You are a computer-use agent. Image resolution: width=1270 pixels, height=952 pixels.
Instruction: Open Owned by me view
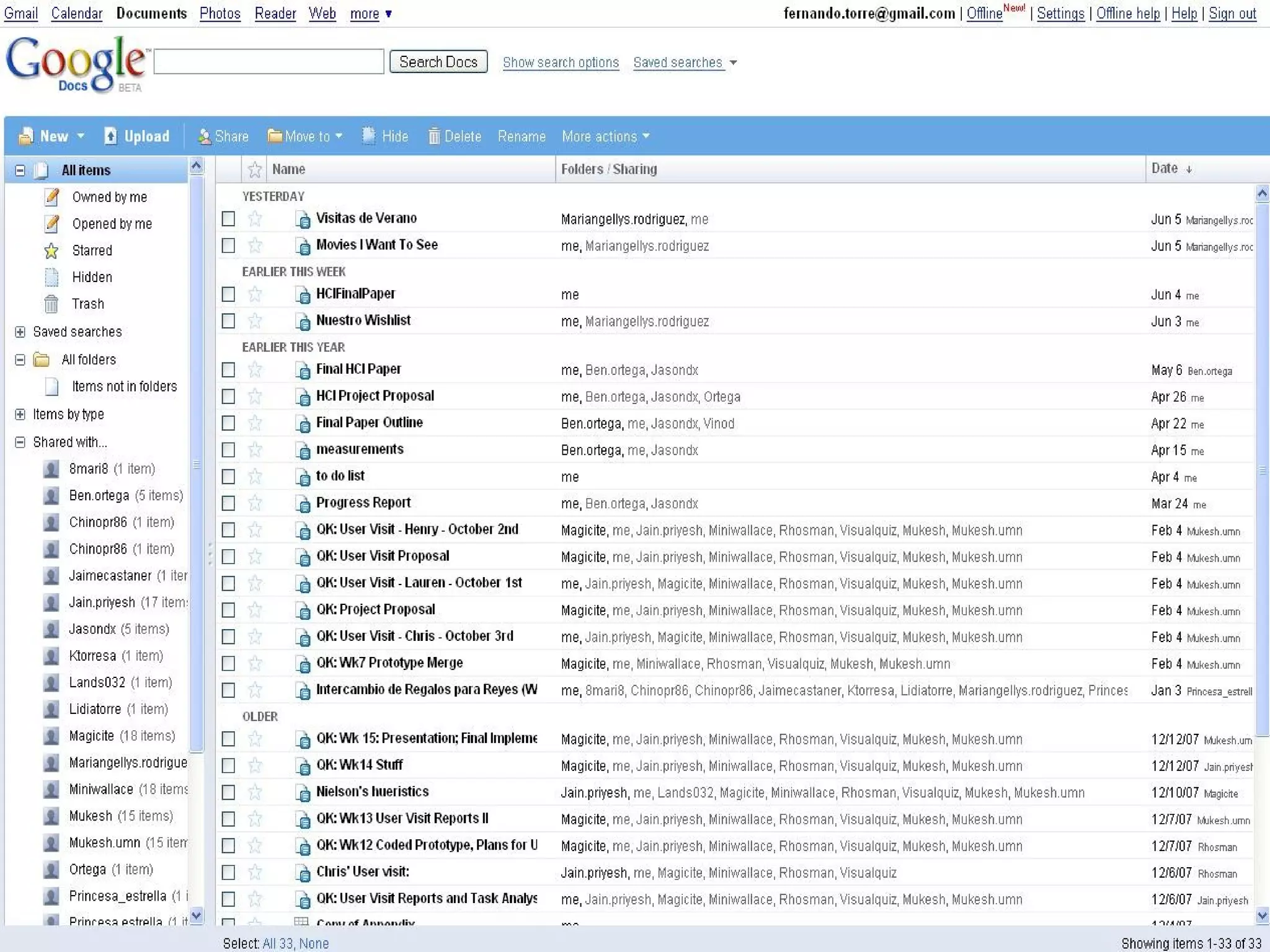(109, 197)
